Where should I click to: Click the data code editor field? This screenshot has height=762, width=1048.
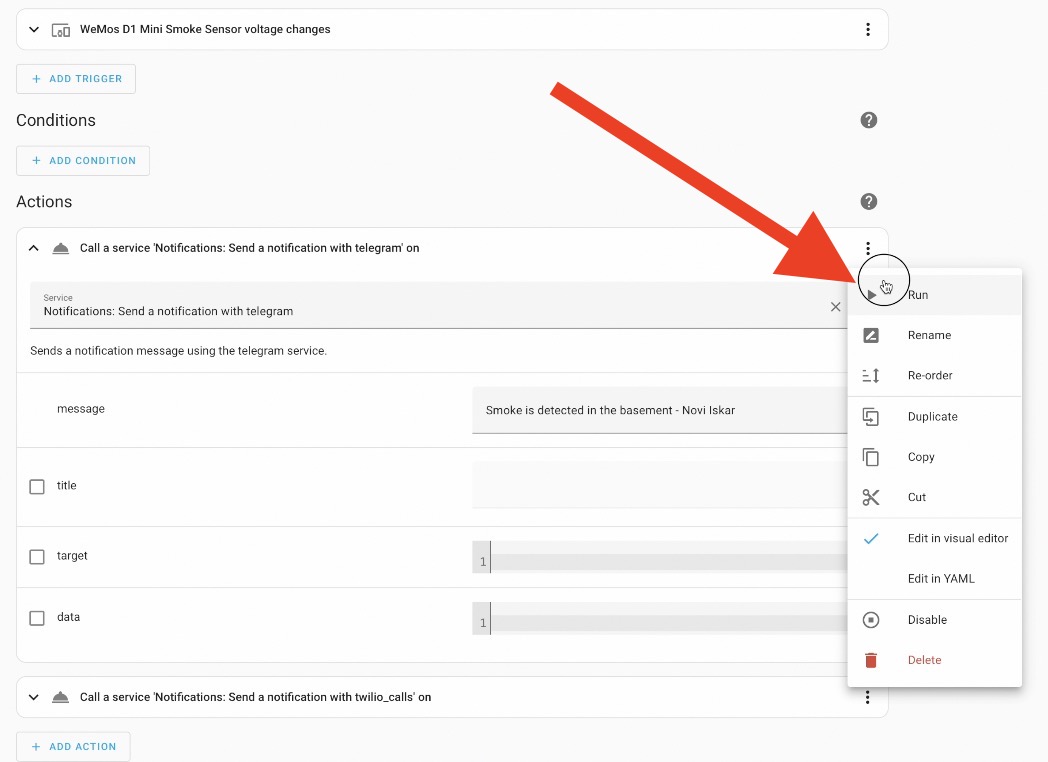(x=660, y=618)
